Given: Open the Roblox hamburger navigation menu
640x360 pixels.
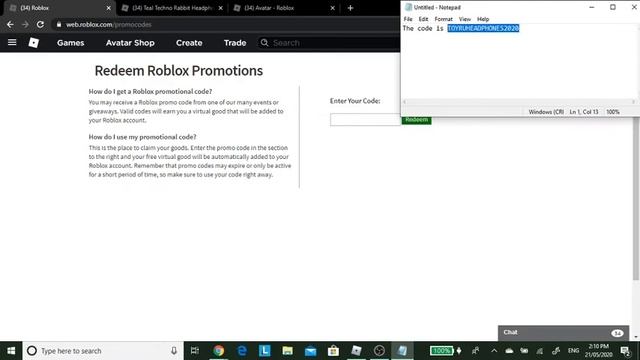Looking at the screenshot, I should tap(12, 42).
